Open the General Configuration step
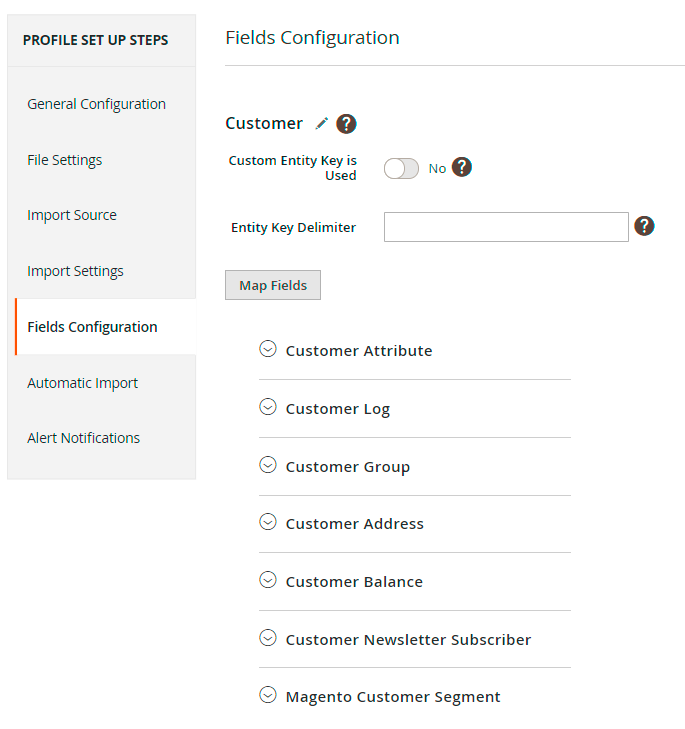This screenshot has height=729, width=685. click(x=96, y=104)
